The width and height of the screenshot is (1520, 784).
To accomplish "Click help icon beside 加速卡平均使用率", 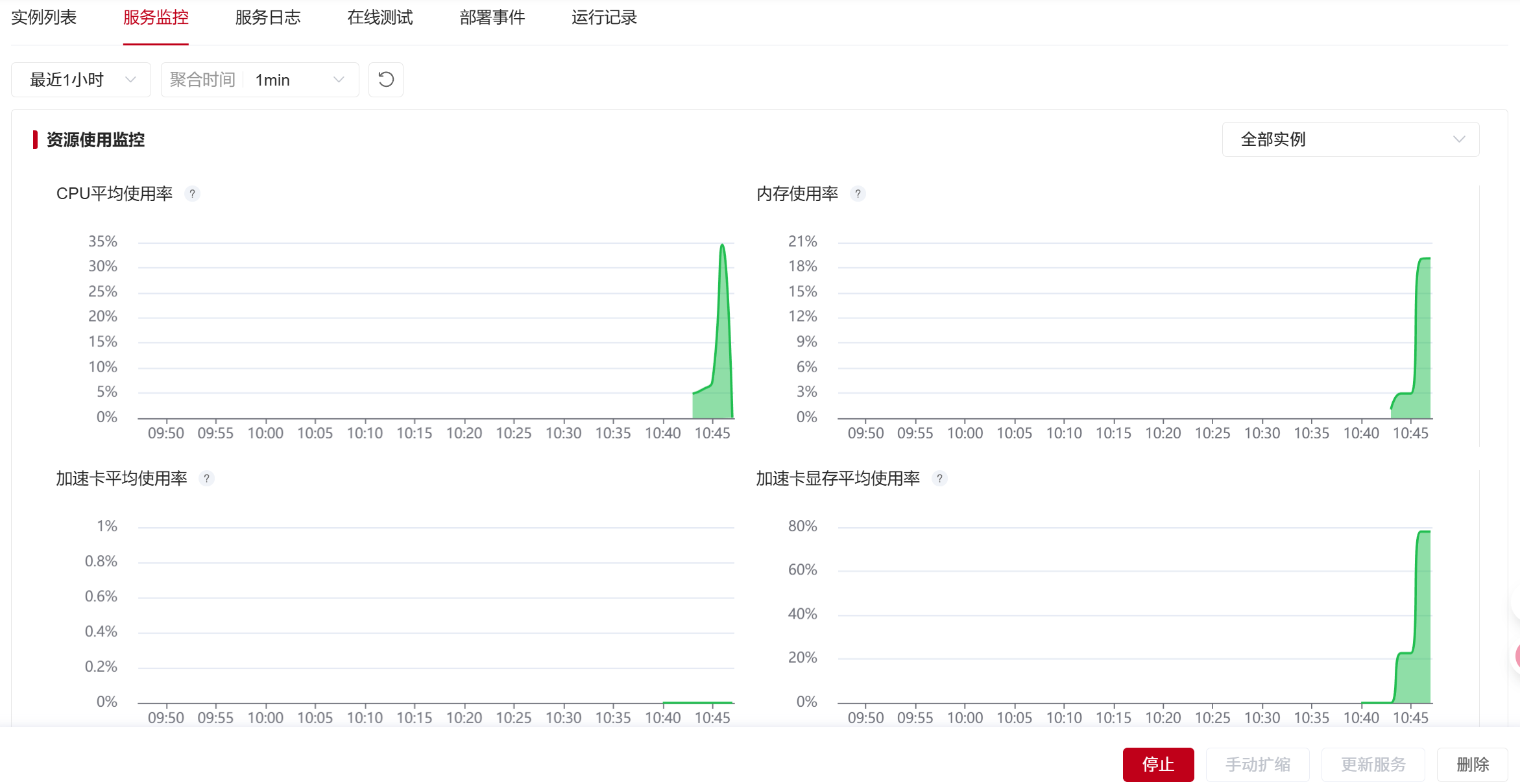I will tap(206, 479).
